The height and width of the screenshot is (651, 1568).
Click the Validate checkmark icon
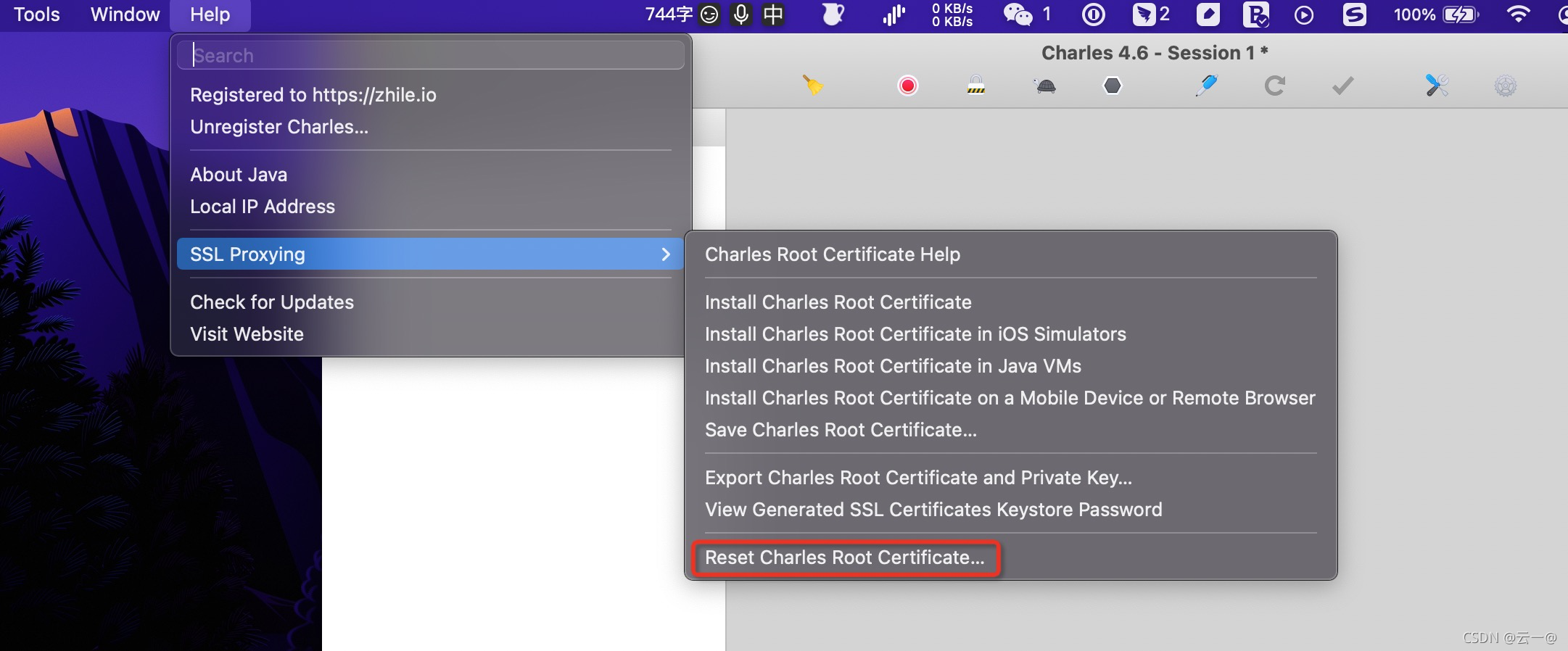coord(1342,86)
